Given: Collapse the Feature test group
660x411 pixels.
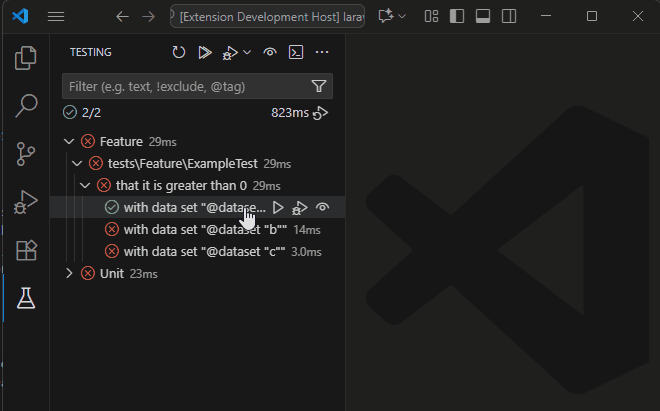Looking at the screenshot, I should (69, 142).
